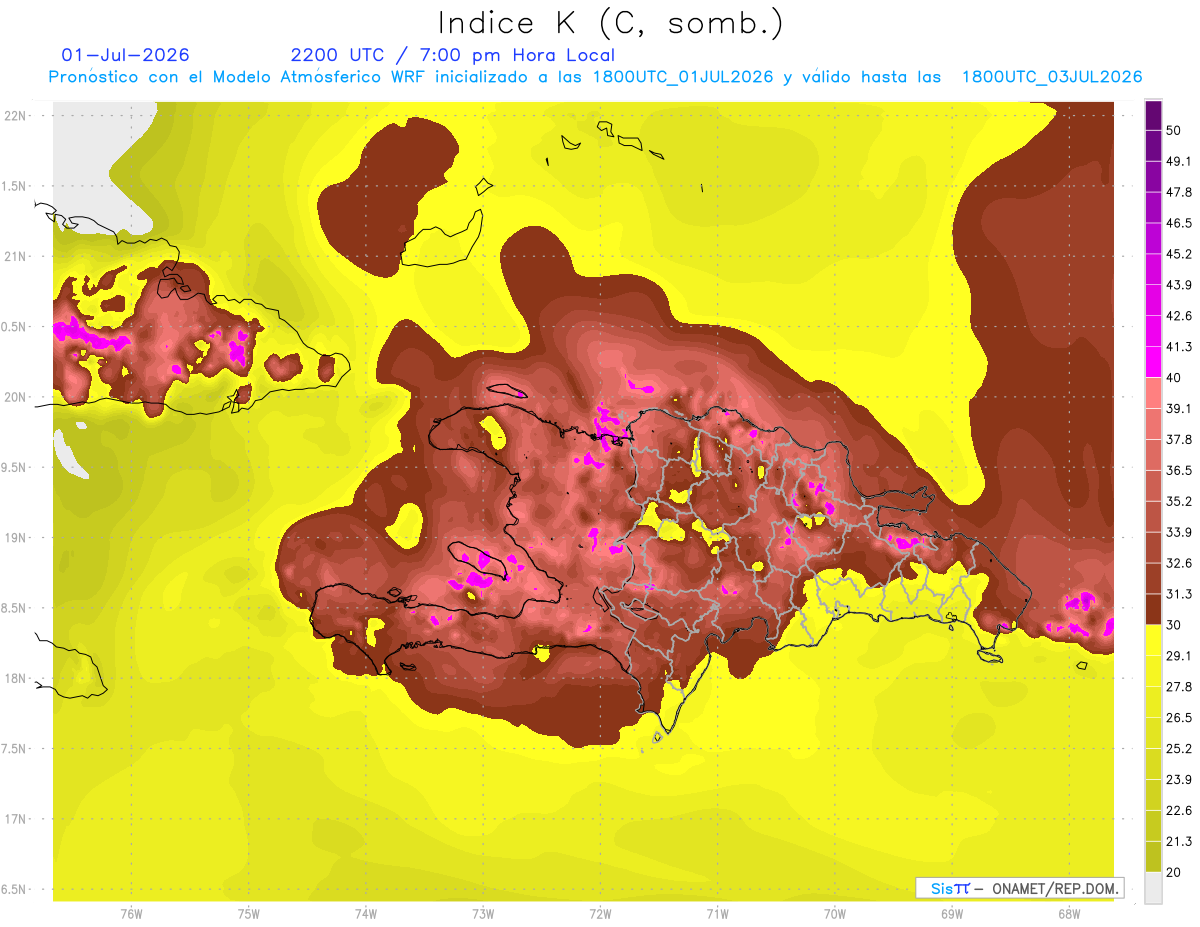Click the "1.5N" latitude axis label
Image resolution: width=1200 pixels, height=927 pixels.
point(15,186)
